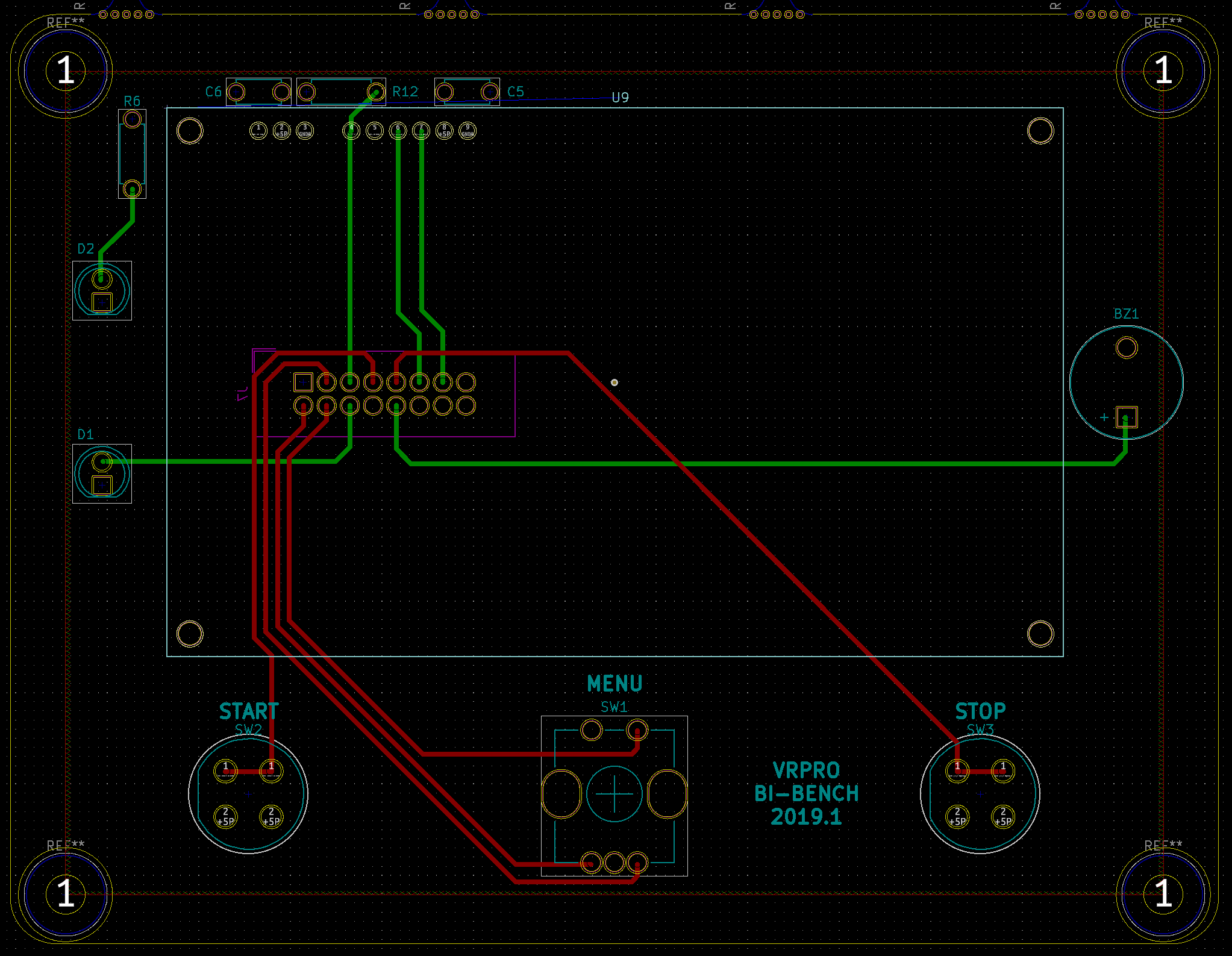1232x956 pixels.
Task: Click U9 pad 9 labeled GNDA
Action: (x=467, y=131)
